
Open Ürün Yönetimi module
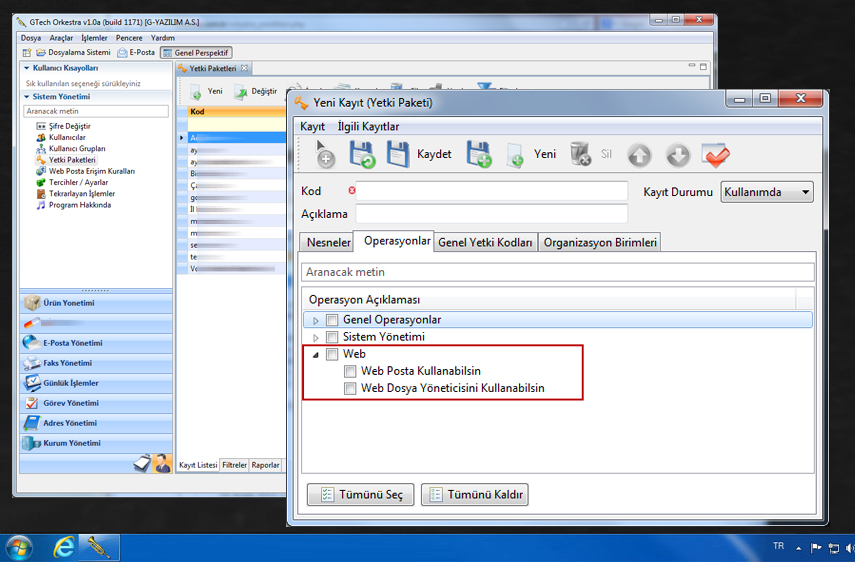tap(96, 303)
